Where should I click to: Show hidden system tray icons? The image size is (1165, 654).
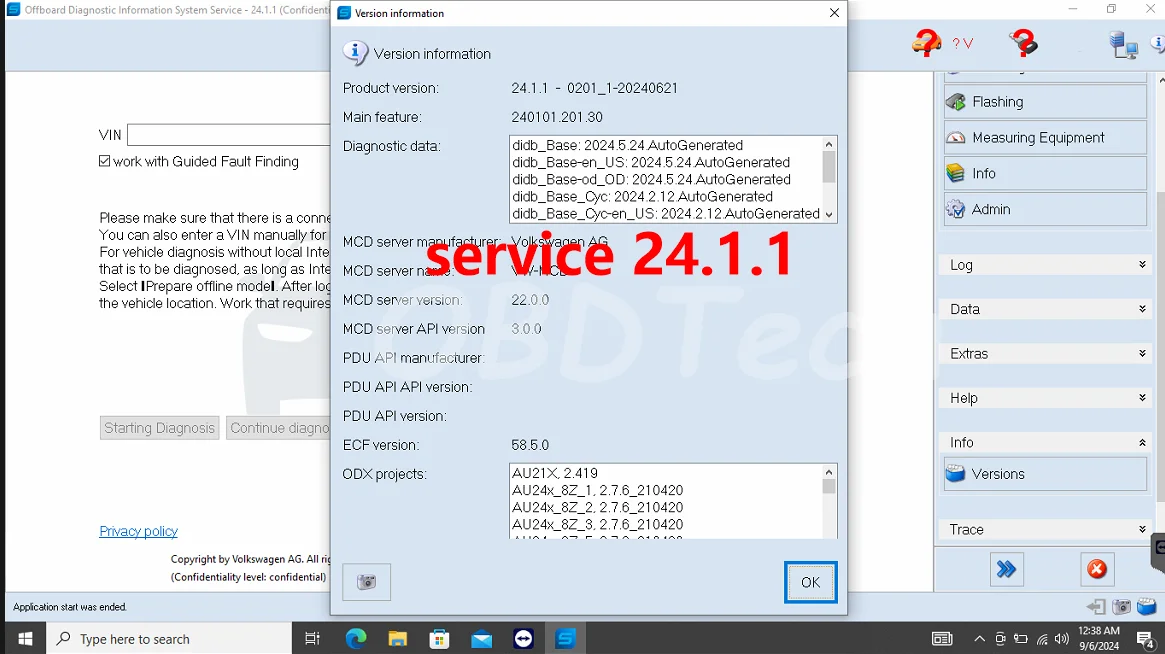(979, 639)
